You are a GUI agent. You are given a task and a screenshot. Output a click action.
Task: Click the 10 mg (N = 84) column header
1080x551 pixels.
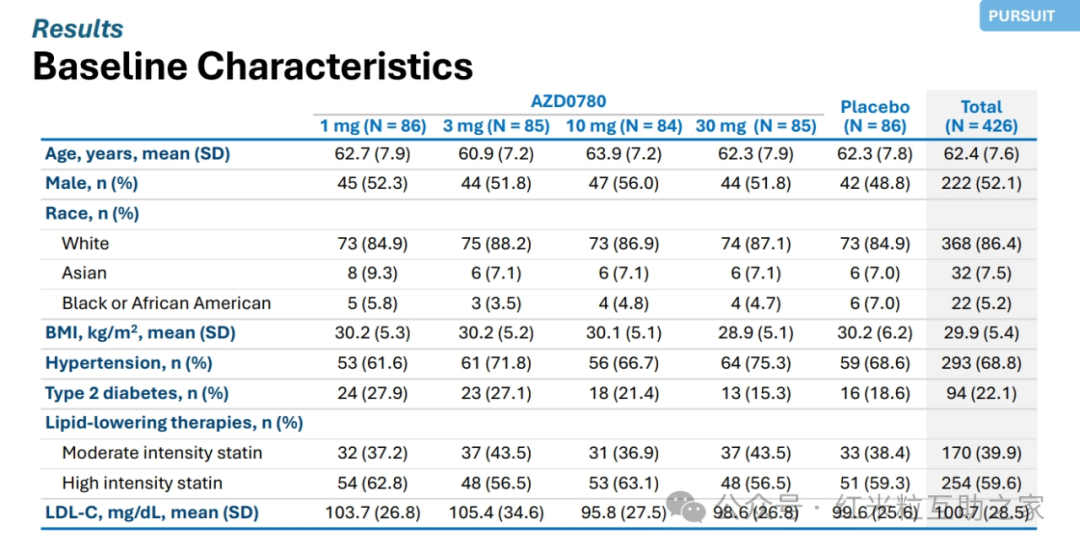click(624, 126)
